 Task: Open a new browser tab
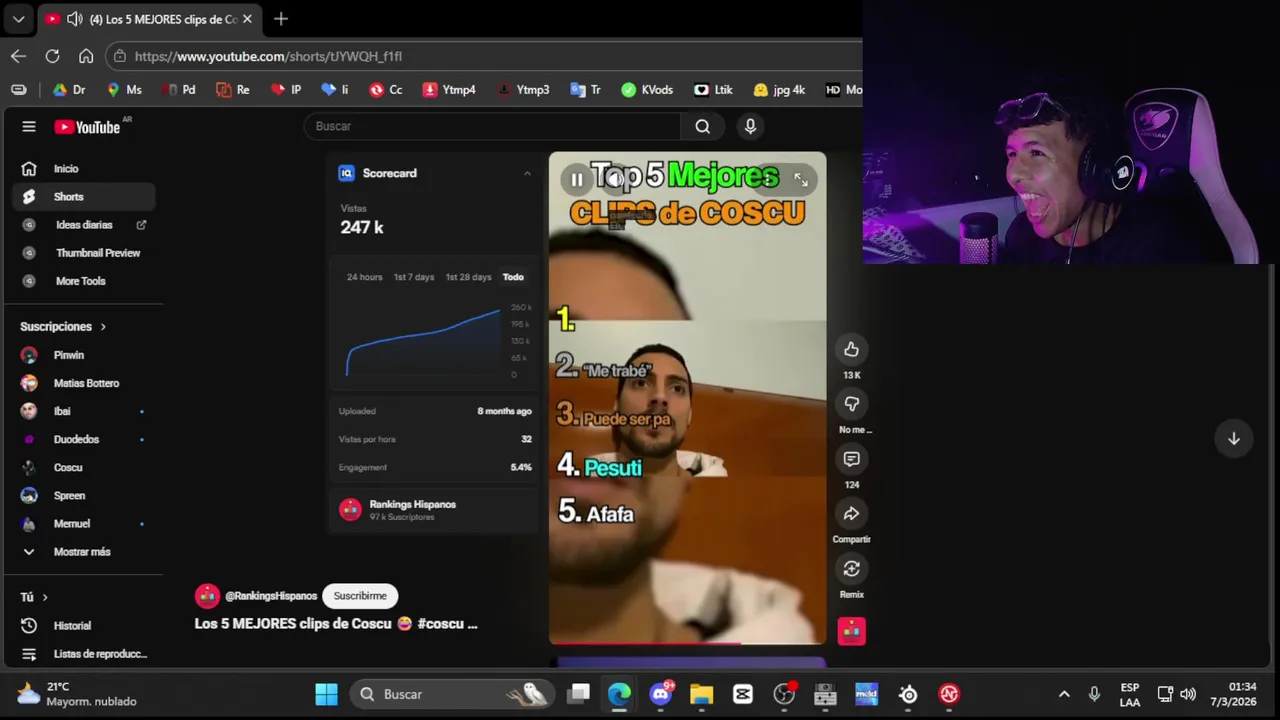(281, 19)
